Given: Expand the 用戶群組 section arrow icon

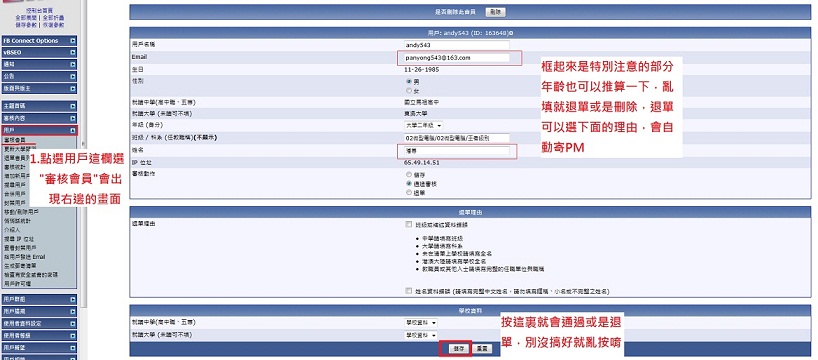Looking at the screenshot, I should click(73, 299).
